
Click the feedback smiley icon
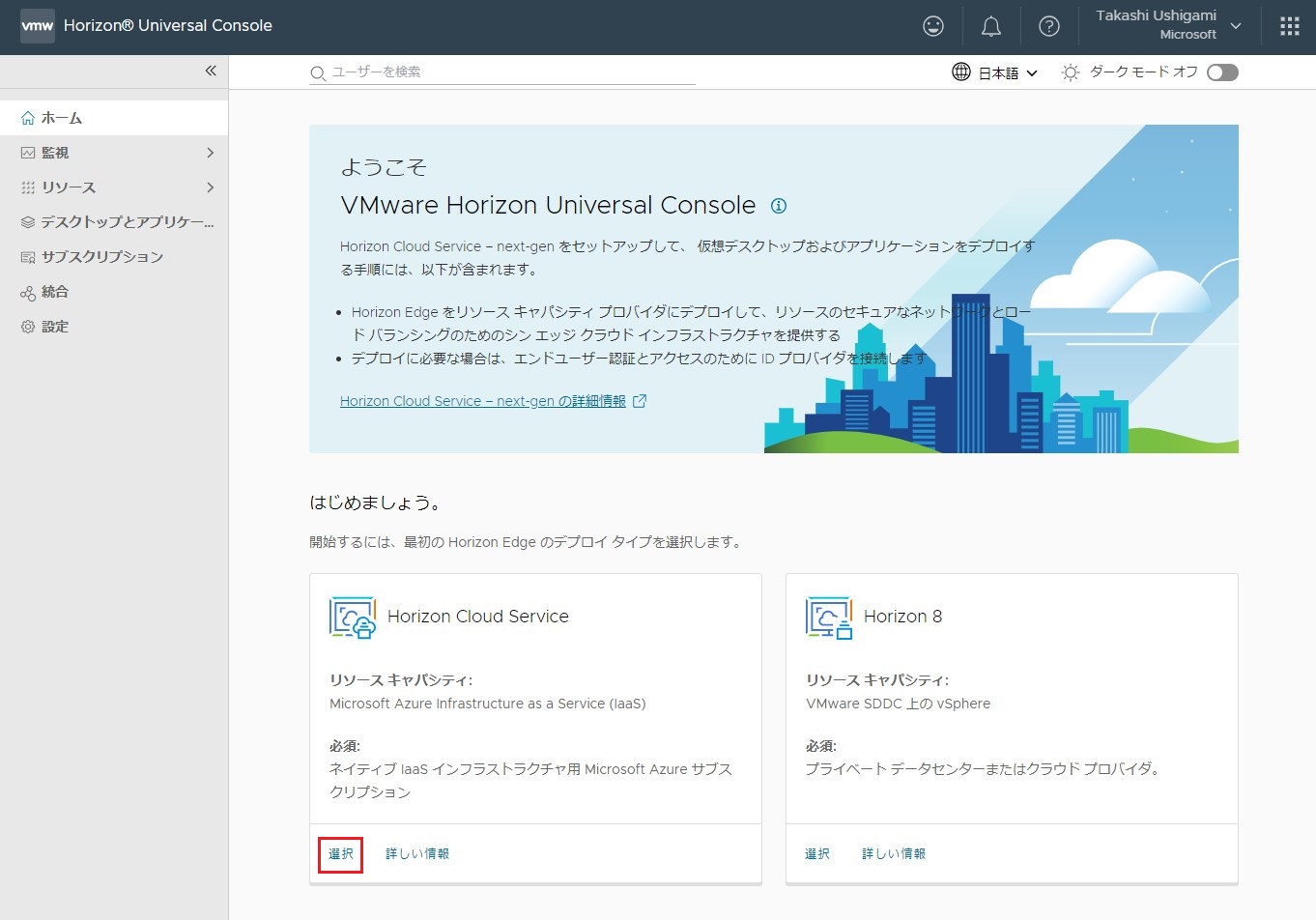point(932,25)
